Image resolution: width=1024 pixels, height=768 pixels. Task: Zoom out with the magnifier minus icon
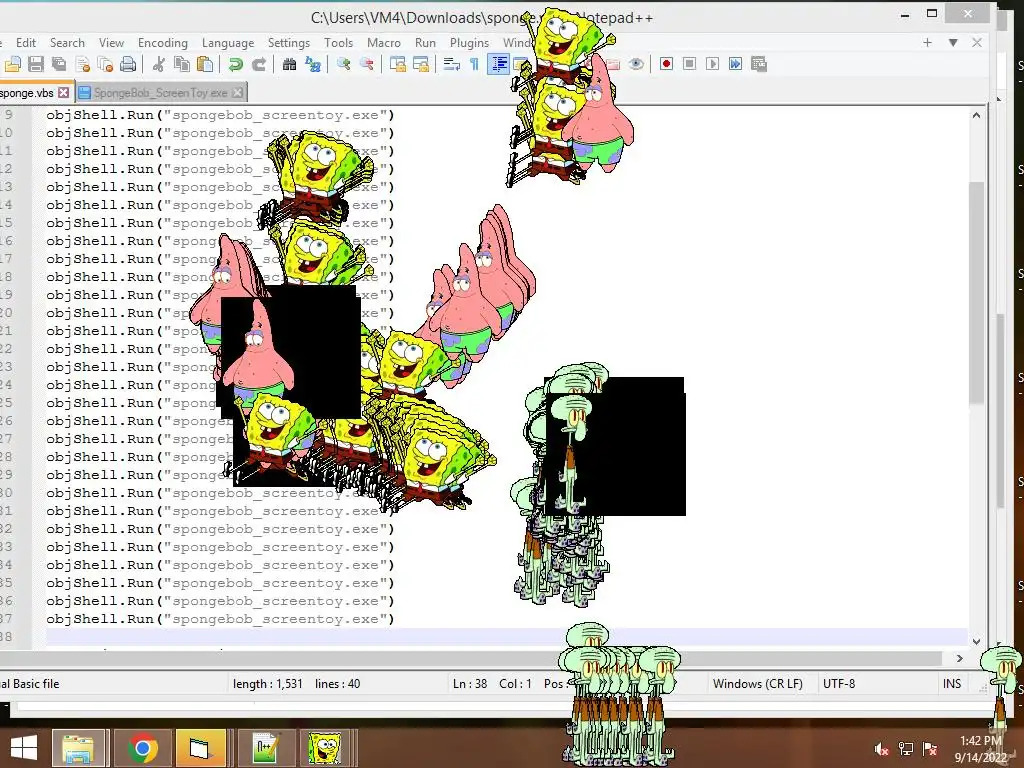tap(367, 64)
